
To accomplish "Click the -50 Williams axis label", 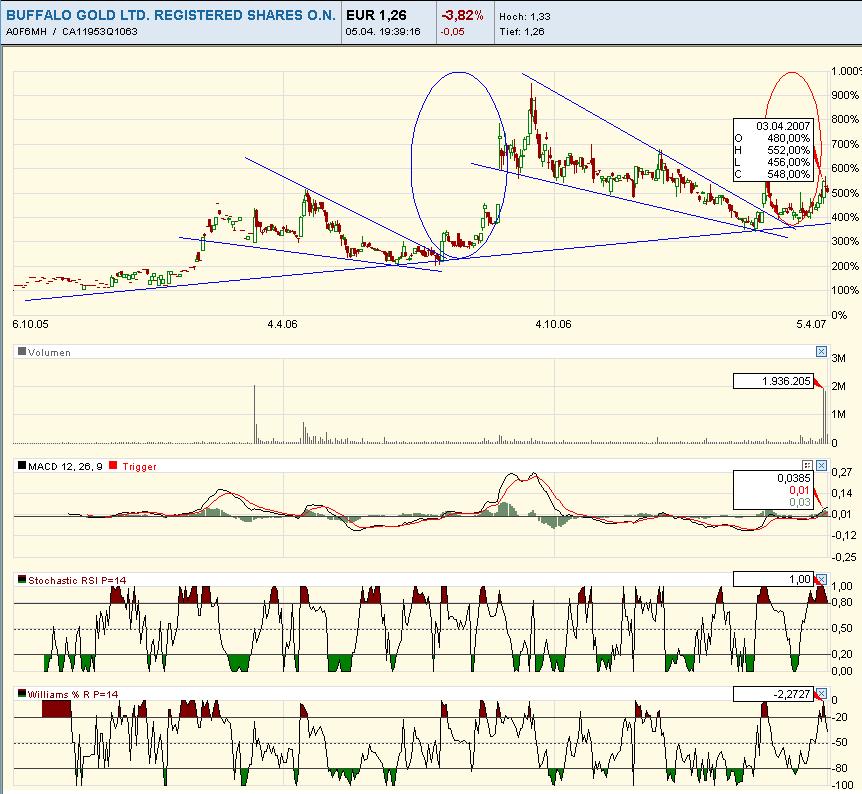I will (839, 743).
